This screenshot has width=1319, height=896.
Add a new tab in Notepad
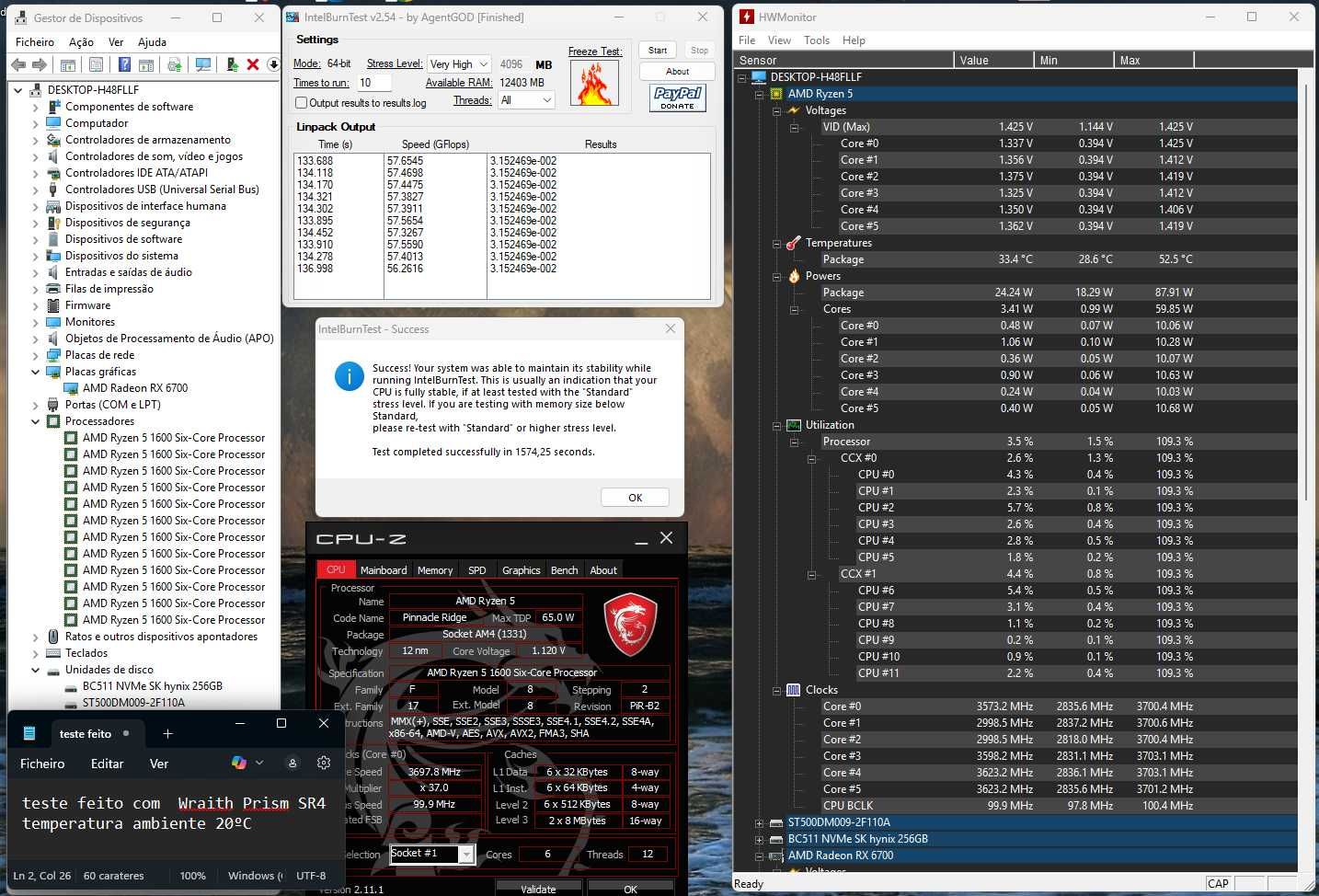pos(167,733)
